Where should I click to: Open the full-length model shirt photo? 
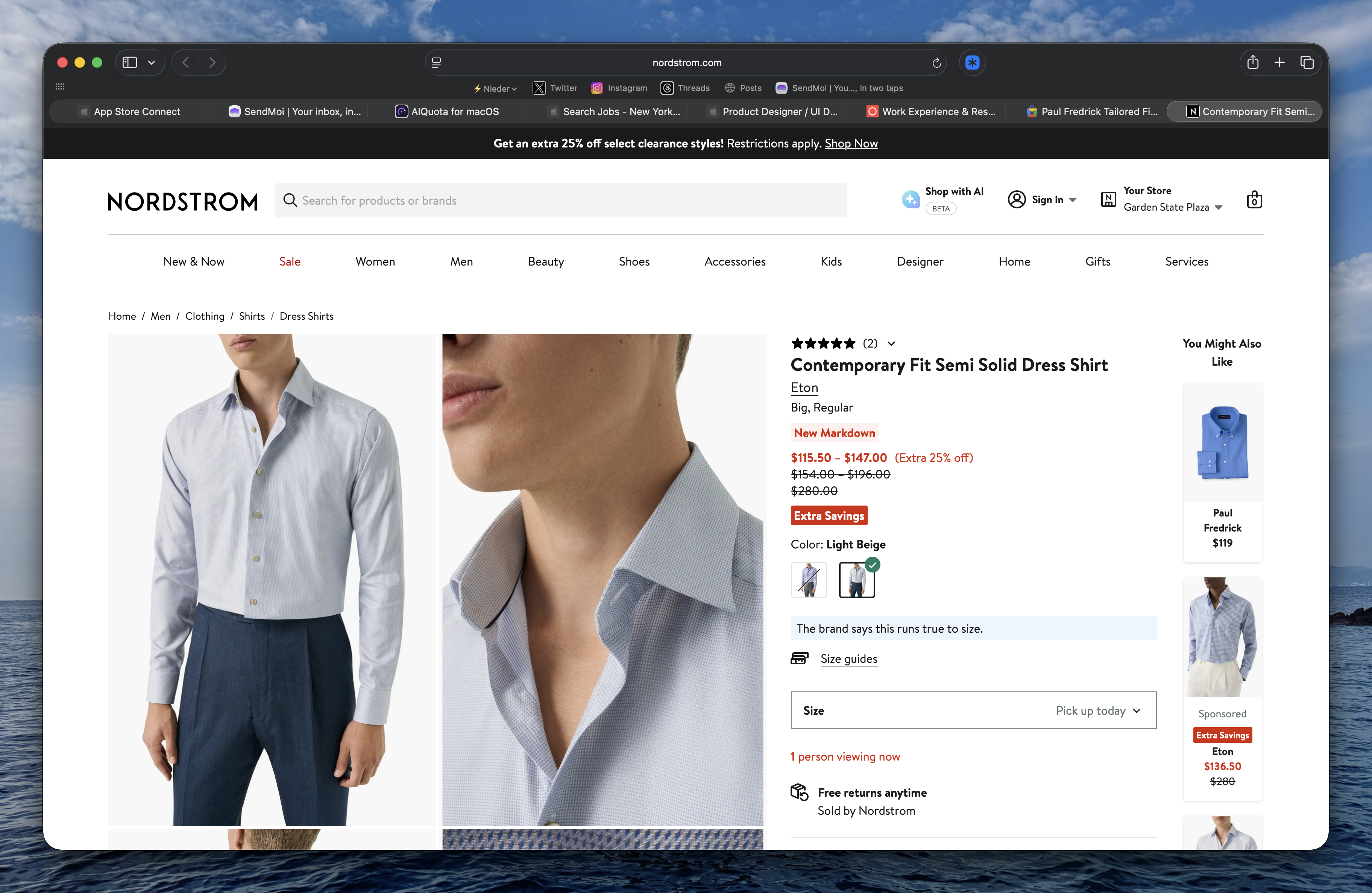tap(272, 579)
